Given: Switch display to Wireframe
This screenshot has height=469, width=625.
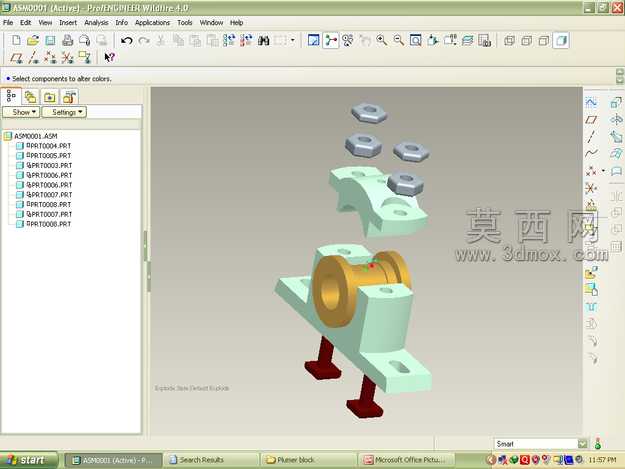Looking at the screenshot, I should coord(509,41).
